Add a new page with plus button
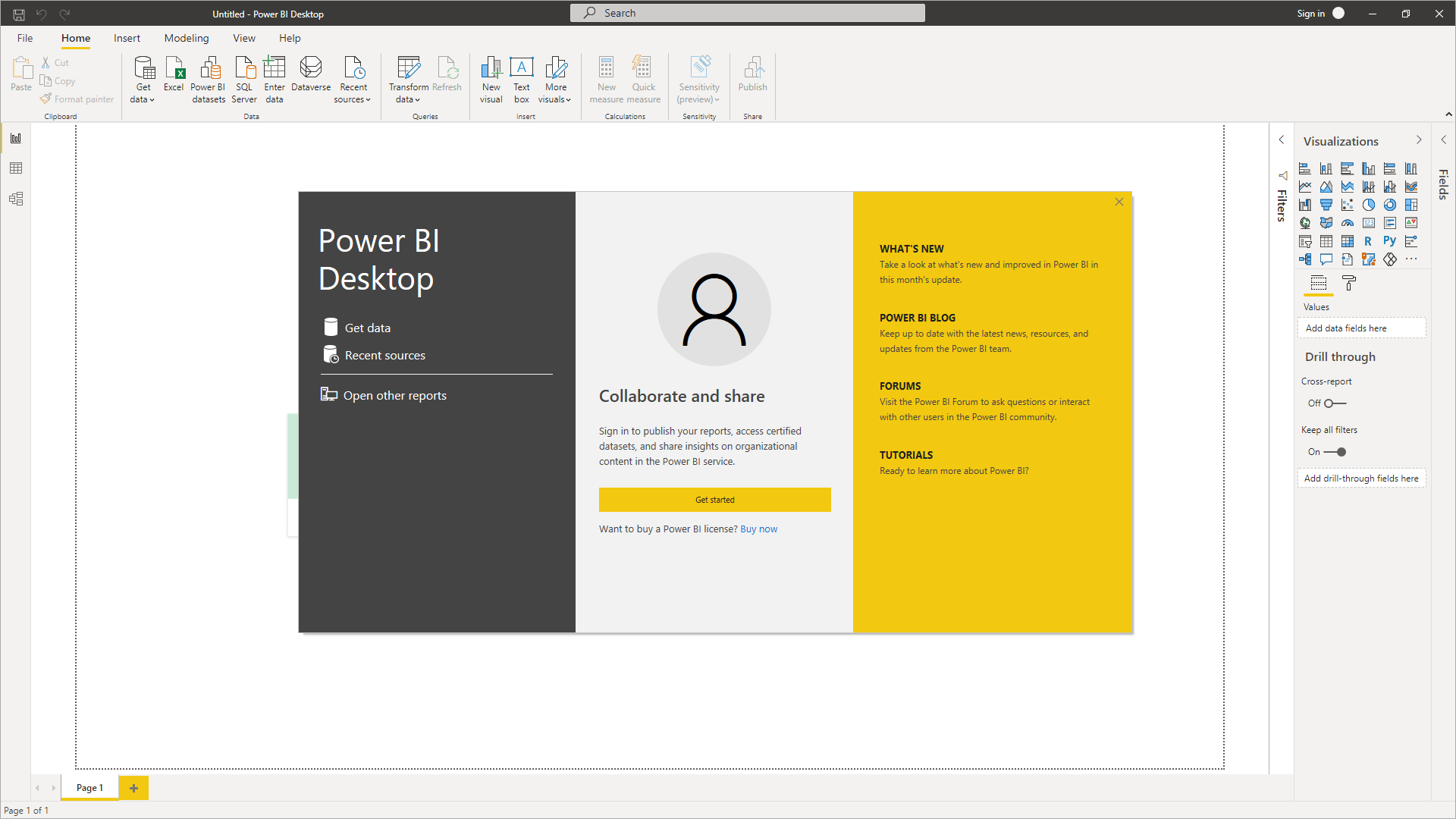The height and width of the screenshot is (819, 1456). point(134,788)
